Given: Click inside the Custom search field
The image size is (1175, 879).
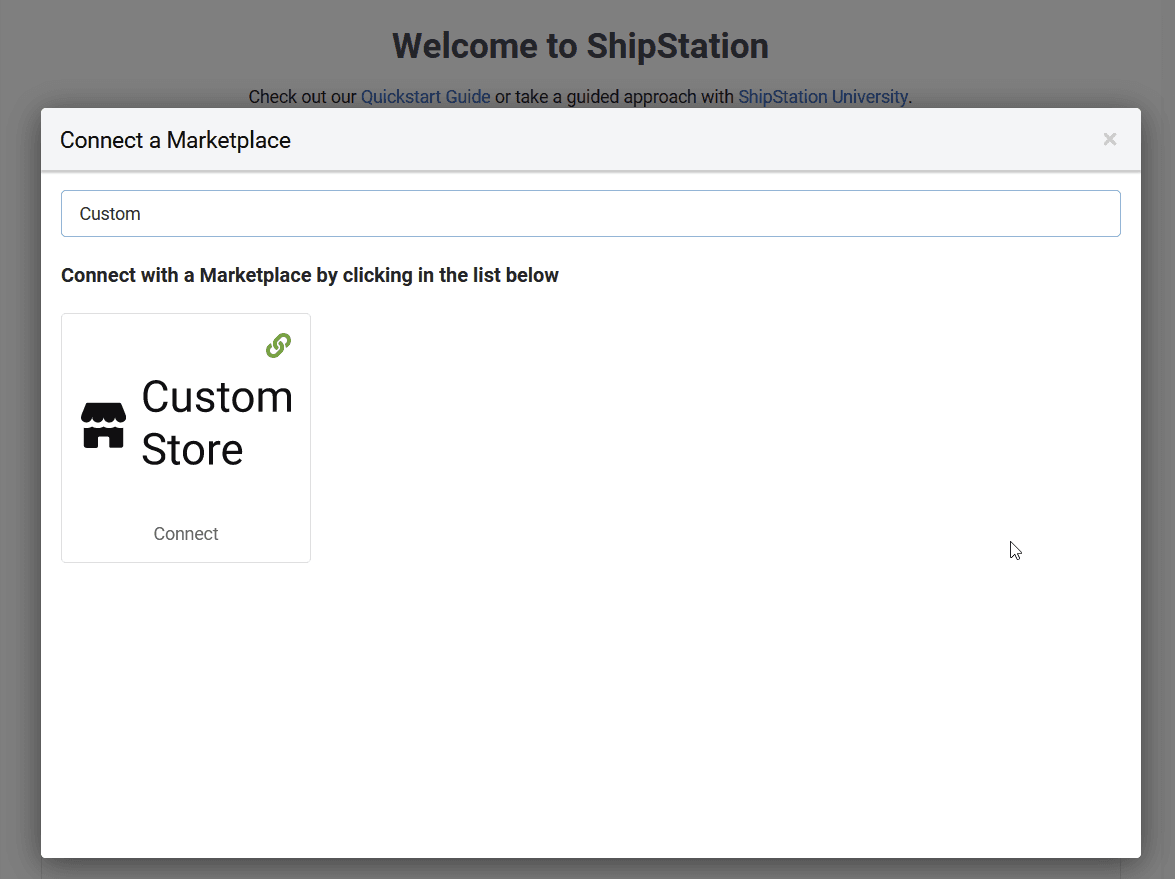Looking at the screenshot, I should [590, 213].
